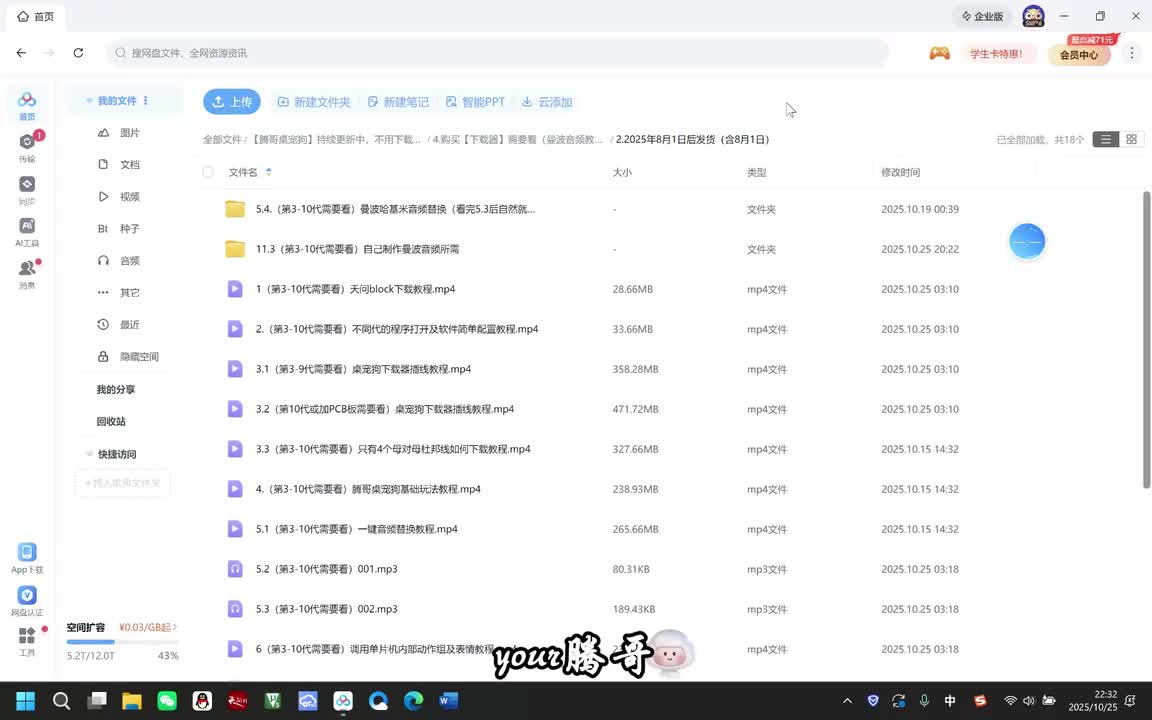Click the game controller icon in the top bar

click(939, 53)
